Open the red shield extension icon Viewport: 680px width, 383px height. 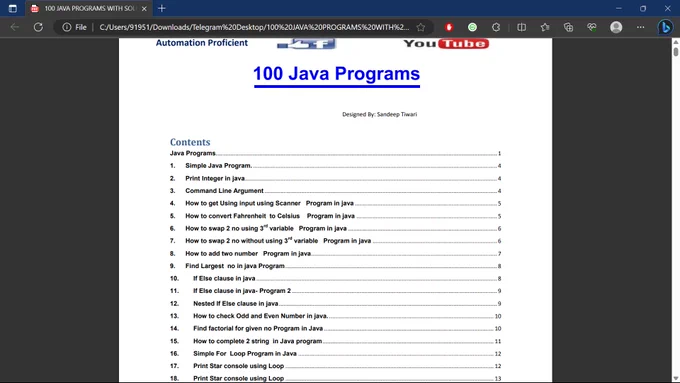(449, 27)
